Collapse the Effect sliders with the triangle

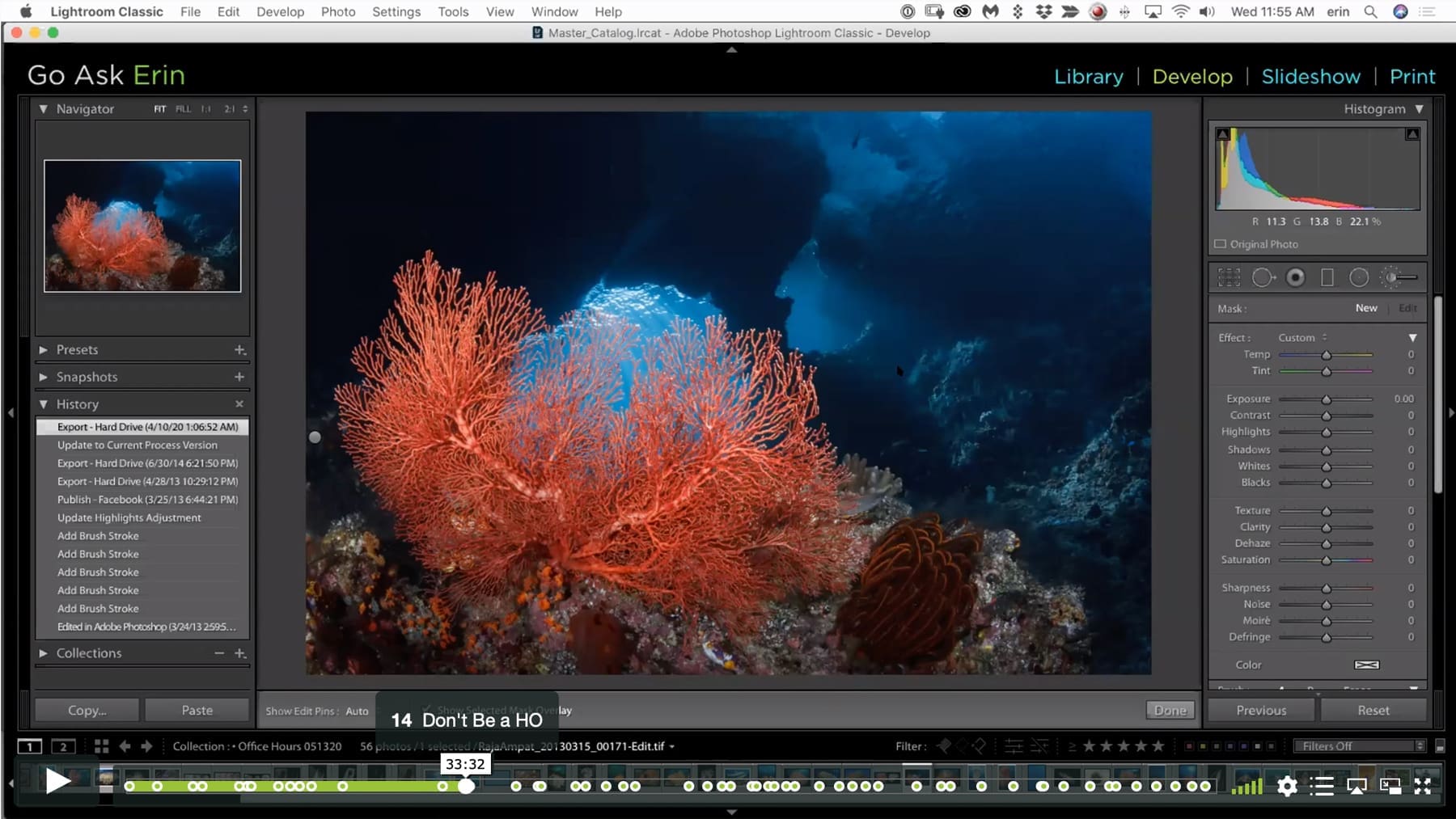(x=1413, y=338)
